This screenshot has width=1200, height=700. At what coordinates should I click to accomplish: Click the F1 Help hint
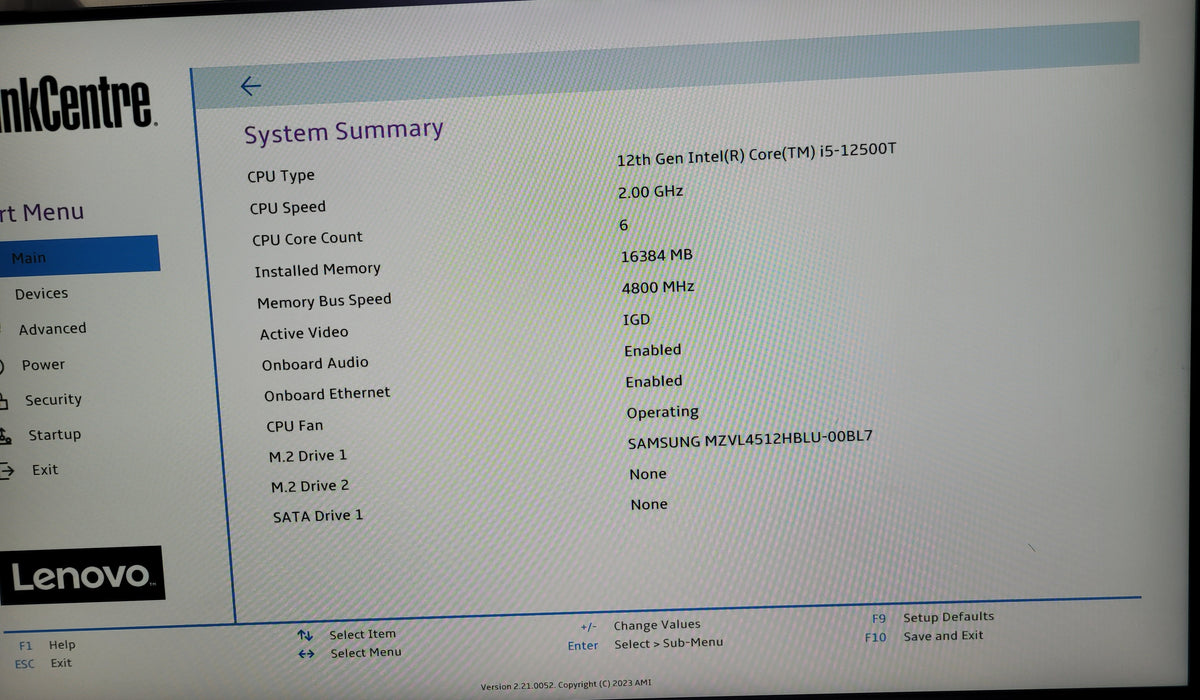(x=47, y=645)
